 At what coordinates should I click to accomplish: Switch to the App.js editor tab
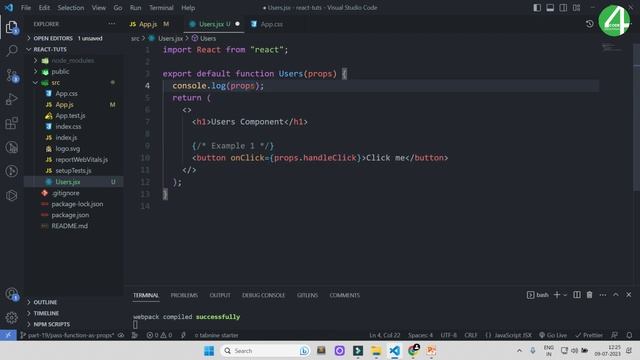coord(148,24)
